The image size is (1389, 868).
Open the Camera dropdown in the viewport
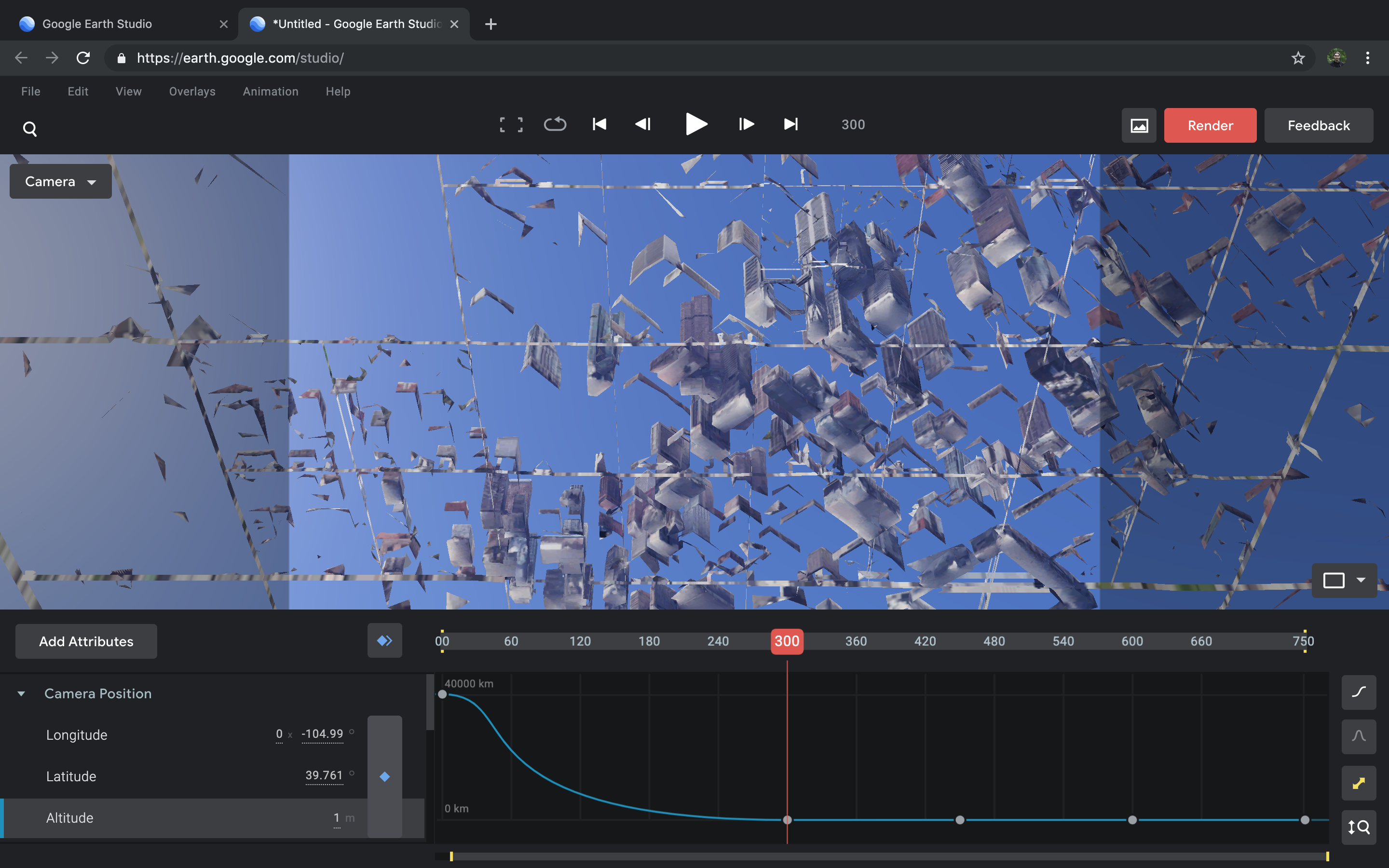(x=60, y=181)
